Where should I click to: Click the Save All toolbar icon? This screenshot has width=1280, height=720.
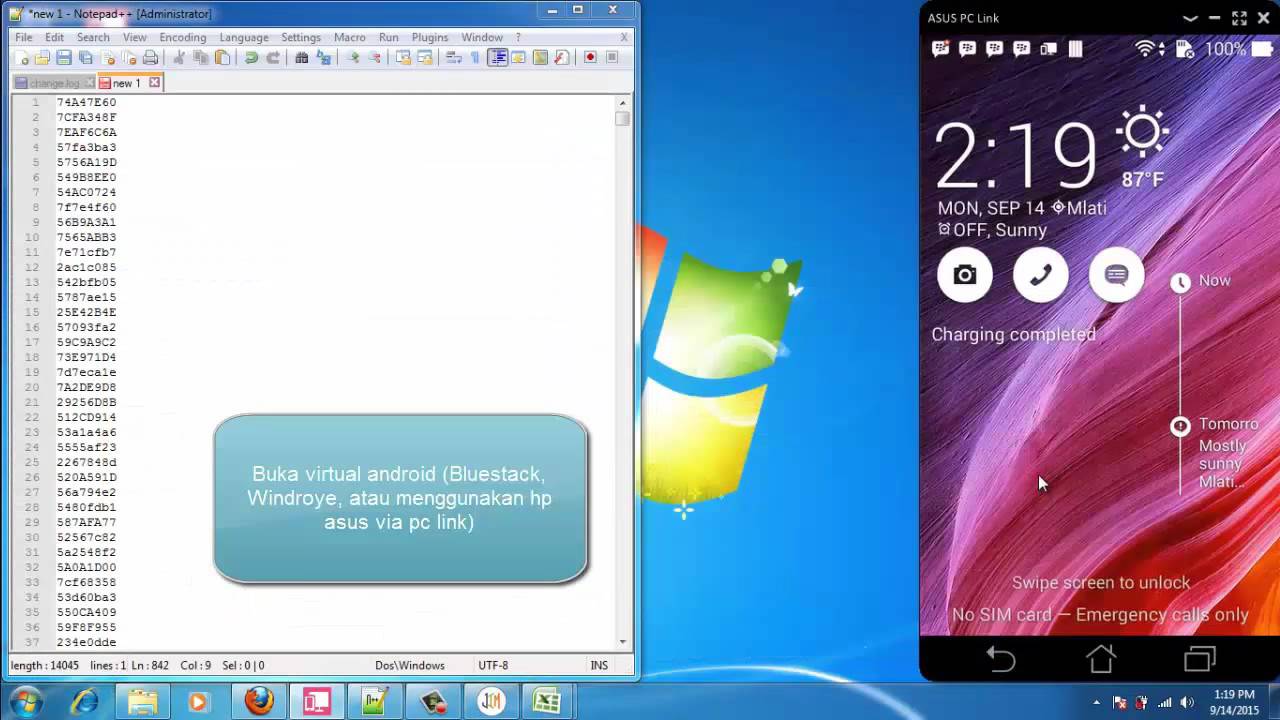pyautogui.click(x=85, y=57)
